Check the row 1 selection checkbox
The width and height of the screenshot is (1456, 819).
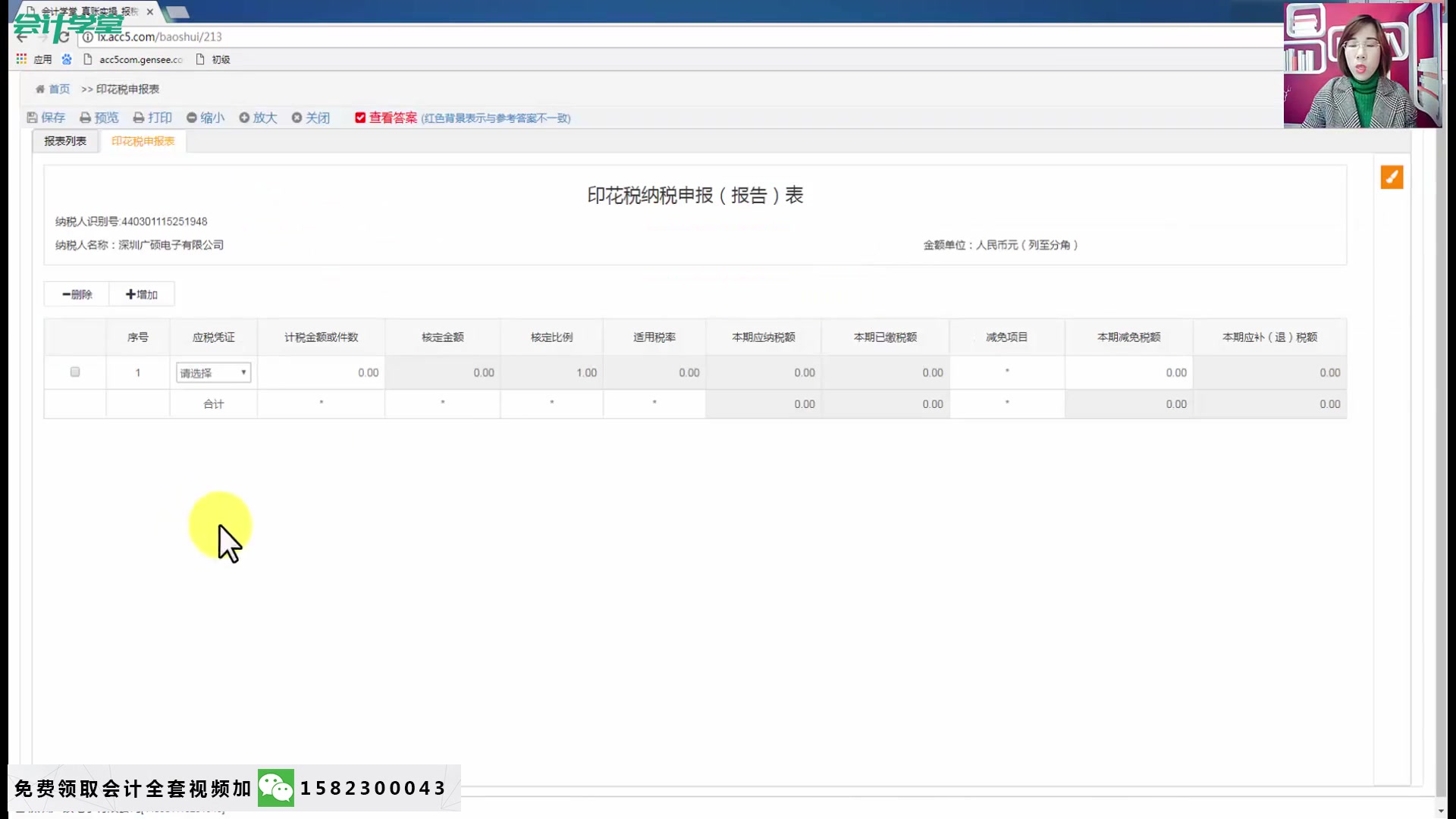pyautogui.click(x=75, y=372)
